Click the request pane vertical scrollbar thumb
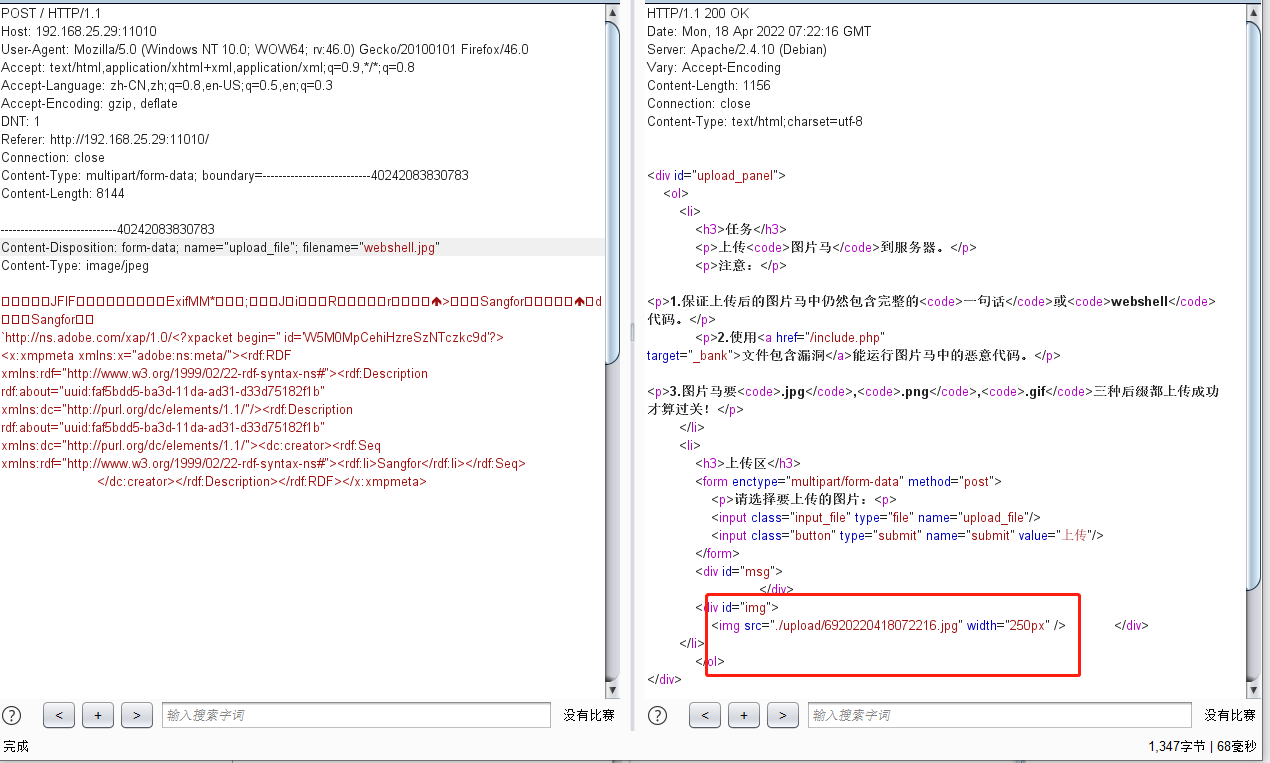Viewport: 1270px width, 763px height. click(x=613, y=194)
